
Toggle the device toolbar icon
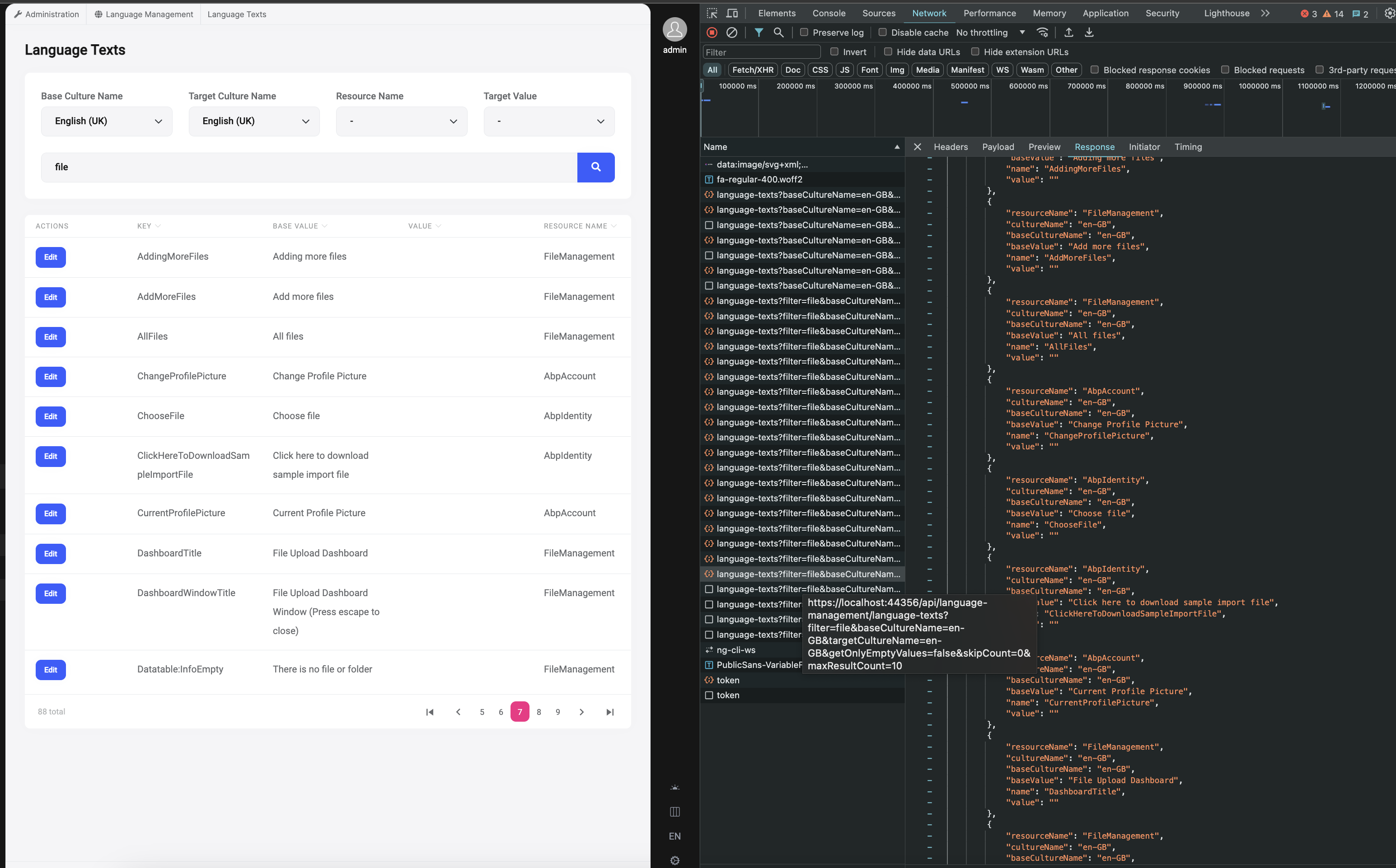731,13
